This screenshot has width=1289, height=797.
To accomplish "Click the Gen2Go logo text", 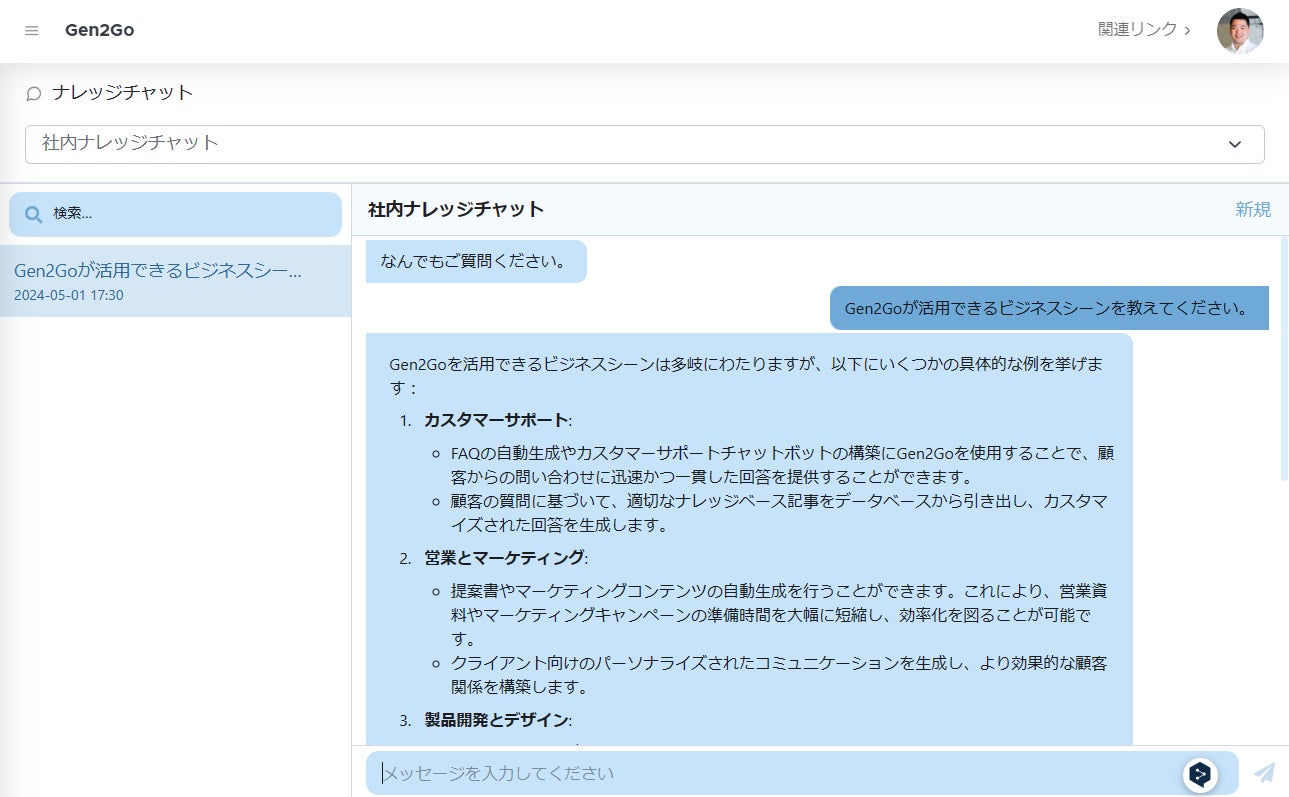I will pos(99,30).
